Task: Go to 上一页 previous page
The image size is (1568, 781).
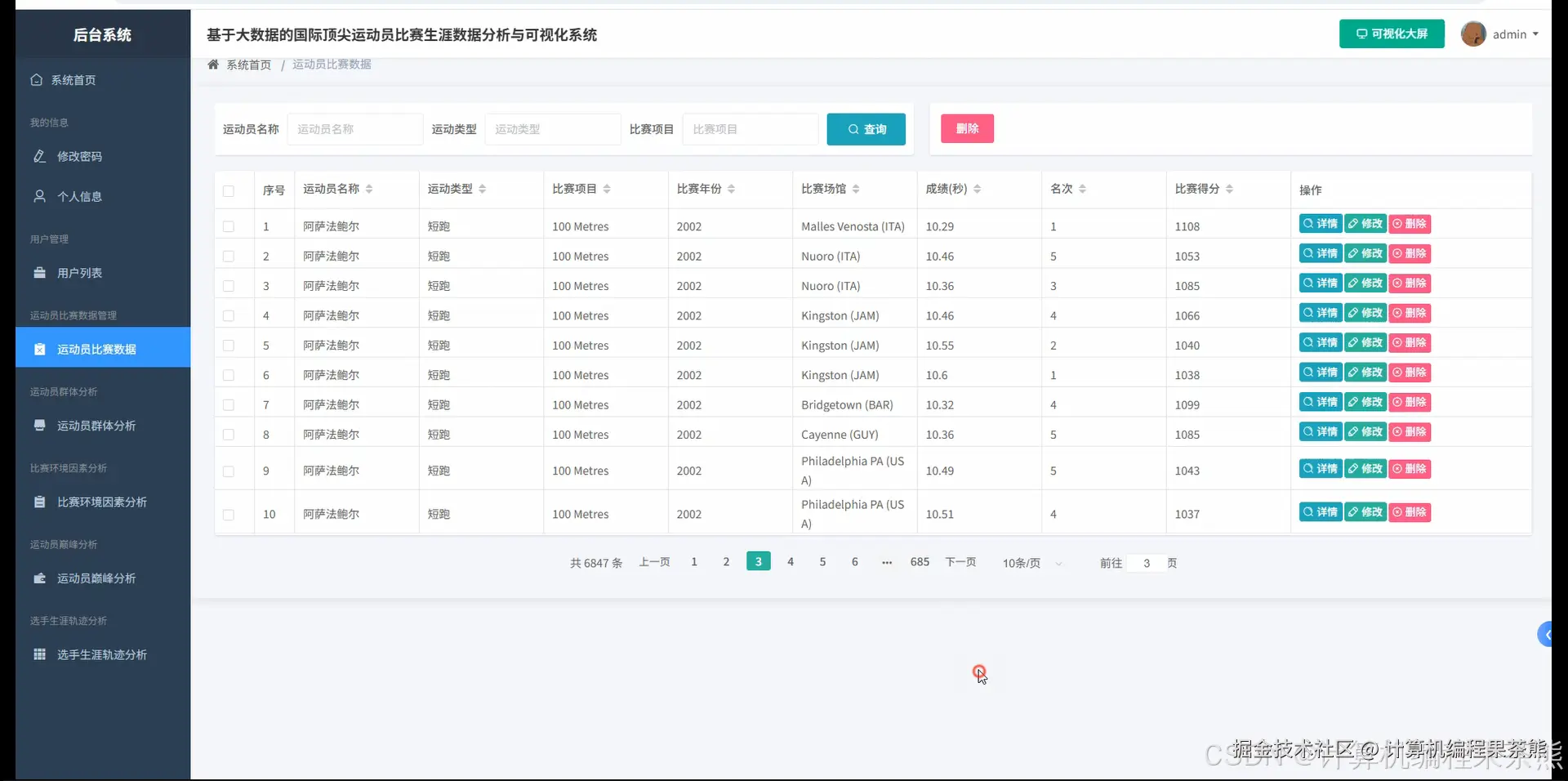Action: pyautogui.click(x=654, y=562)
